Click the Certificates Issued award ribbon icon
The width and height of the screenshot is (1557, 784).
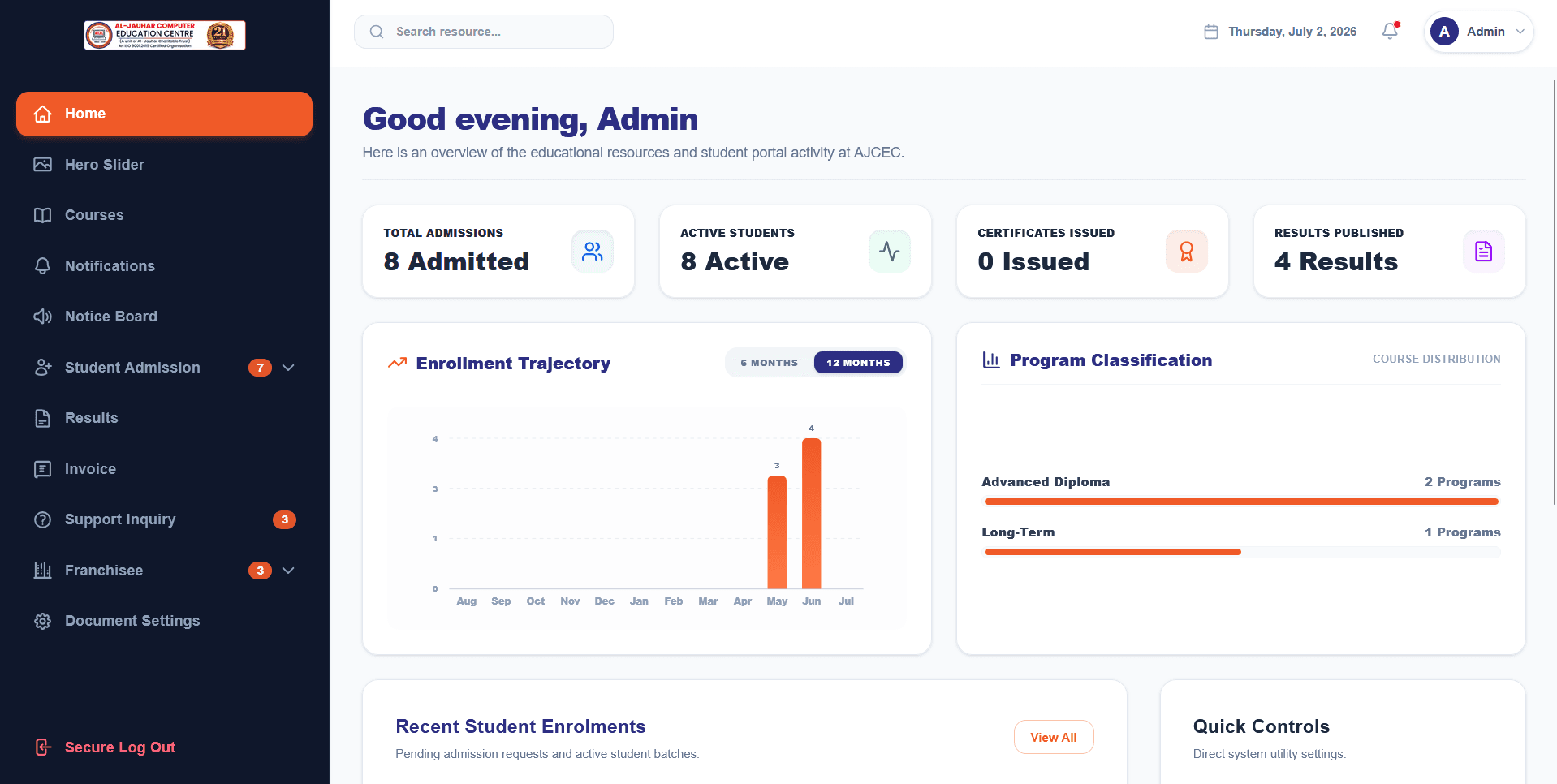coord(1187,252)
